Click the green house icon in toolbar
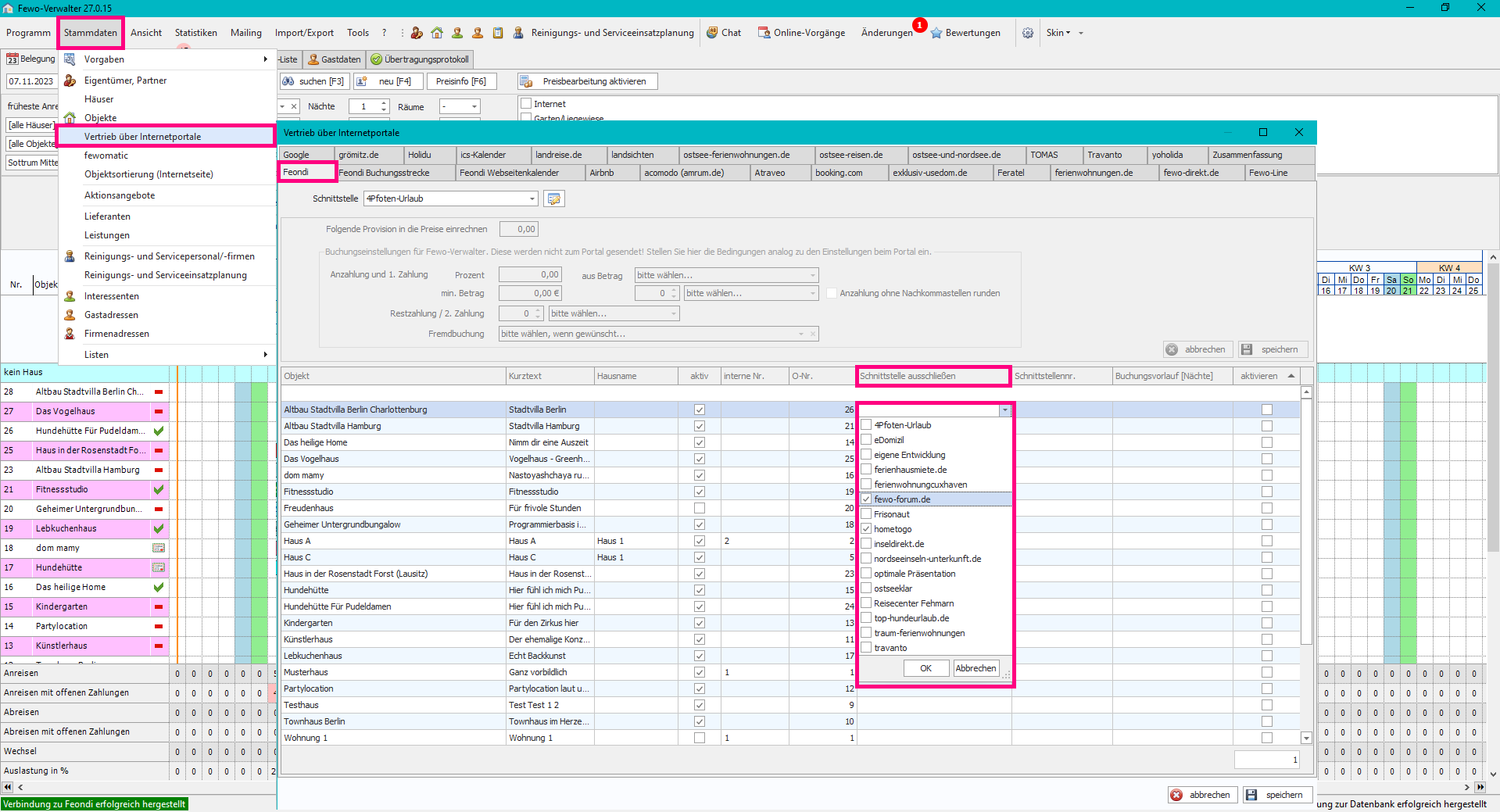1500x812 pixels. tap(437, 33)
